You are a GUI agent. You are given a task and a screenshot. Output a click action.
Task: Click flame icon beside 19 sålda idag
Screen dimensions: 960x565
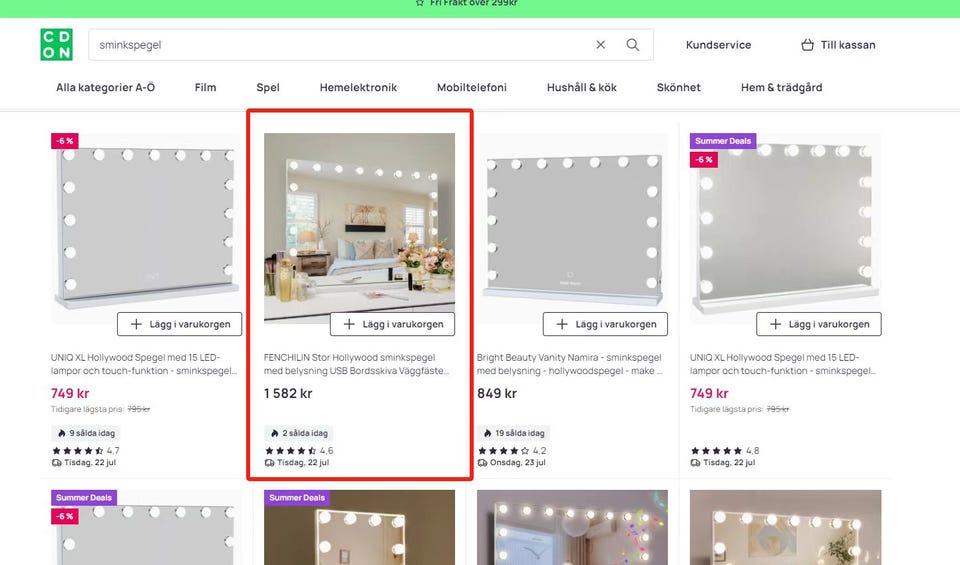point(487,433)
